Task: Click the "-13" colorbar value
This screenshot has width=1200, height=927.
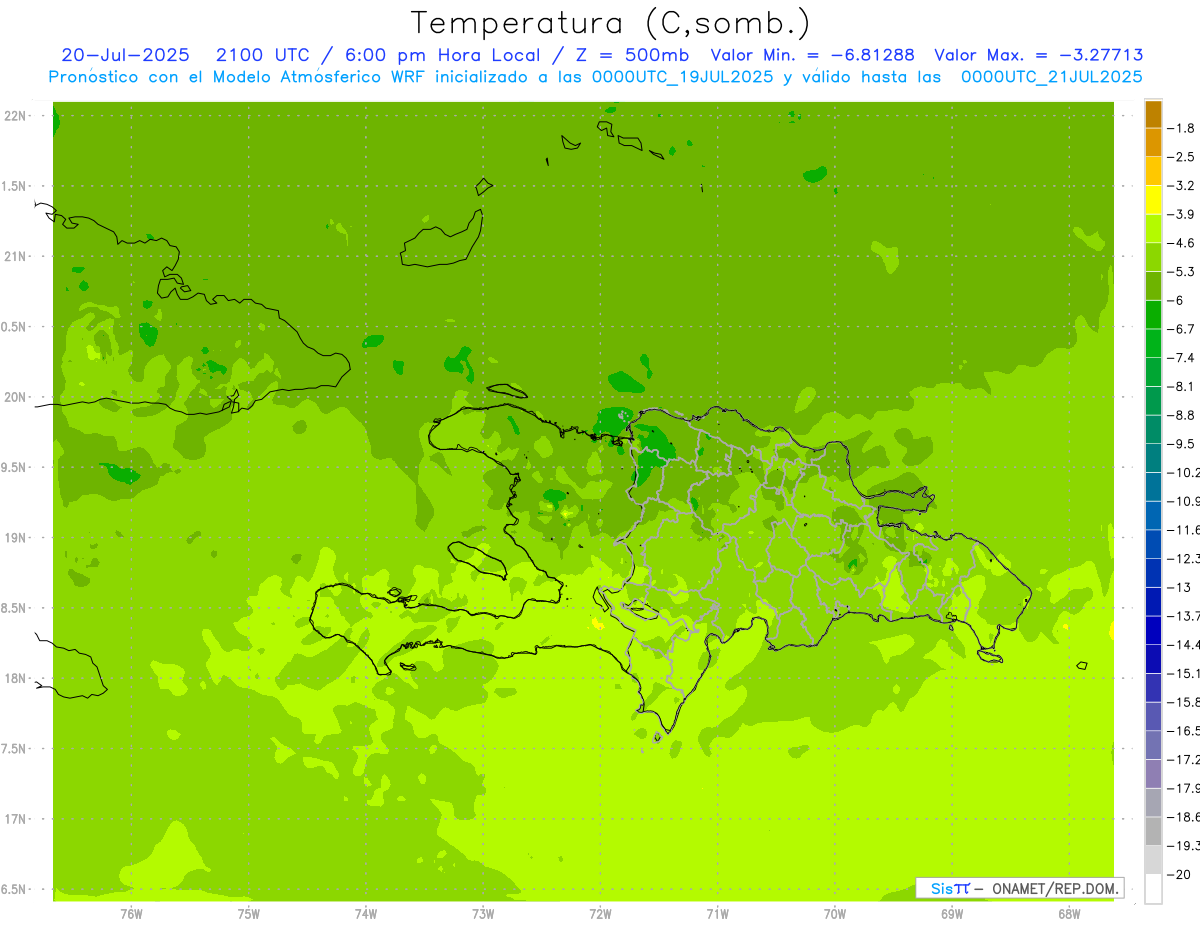Action: tap(1178, 587)
